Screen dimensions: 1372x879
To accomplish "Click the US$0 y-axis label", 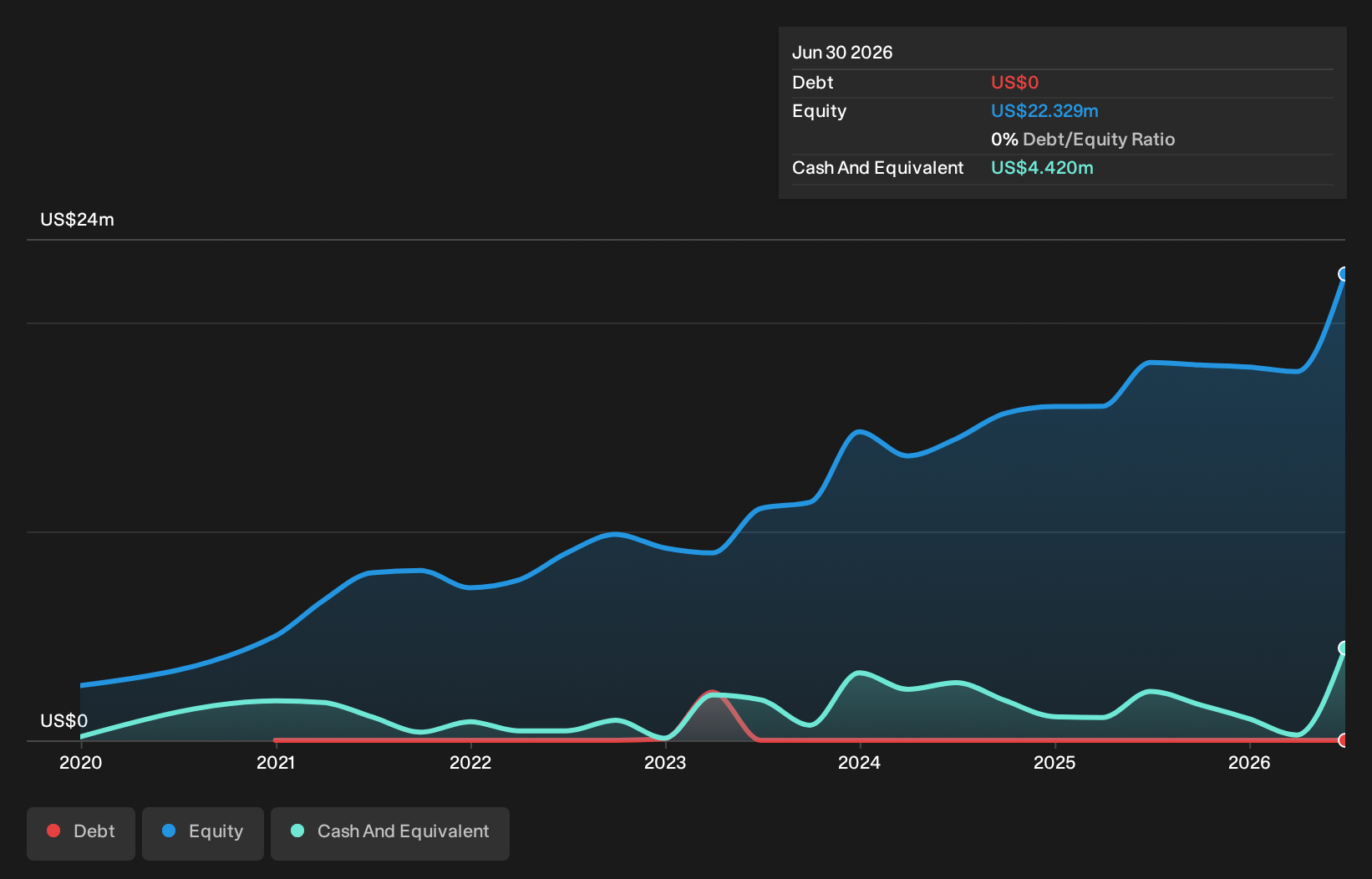I will (64, 721).
